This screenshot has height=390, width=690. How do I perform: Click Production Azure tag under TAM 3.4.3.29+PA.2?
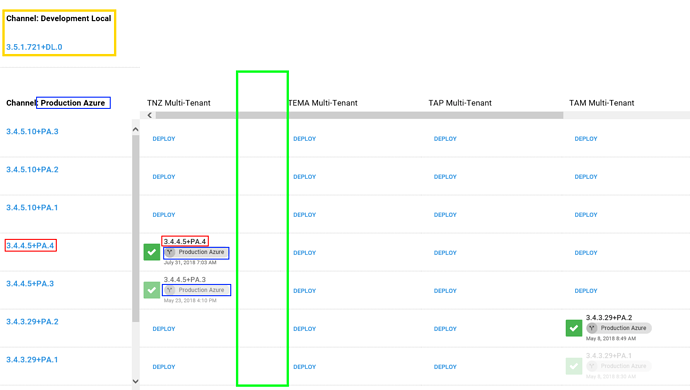[x=619, y=328]
